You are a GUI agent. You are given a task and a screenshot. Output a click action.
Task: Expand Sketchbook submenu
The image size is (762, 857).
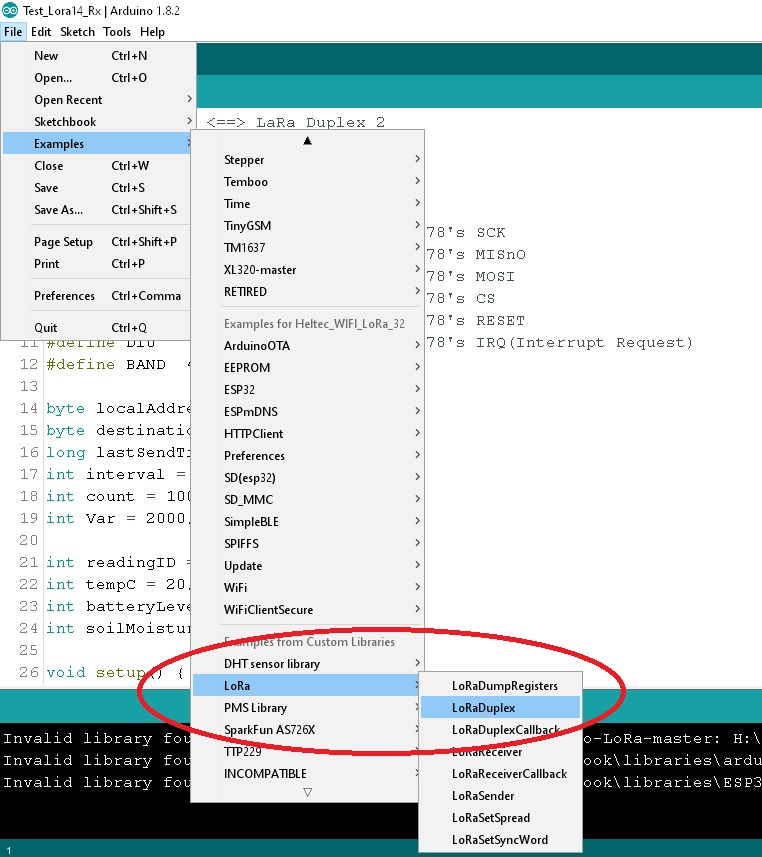[x=98, y=121]
